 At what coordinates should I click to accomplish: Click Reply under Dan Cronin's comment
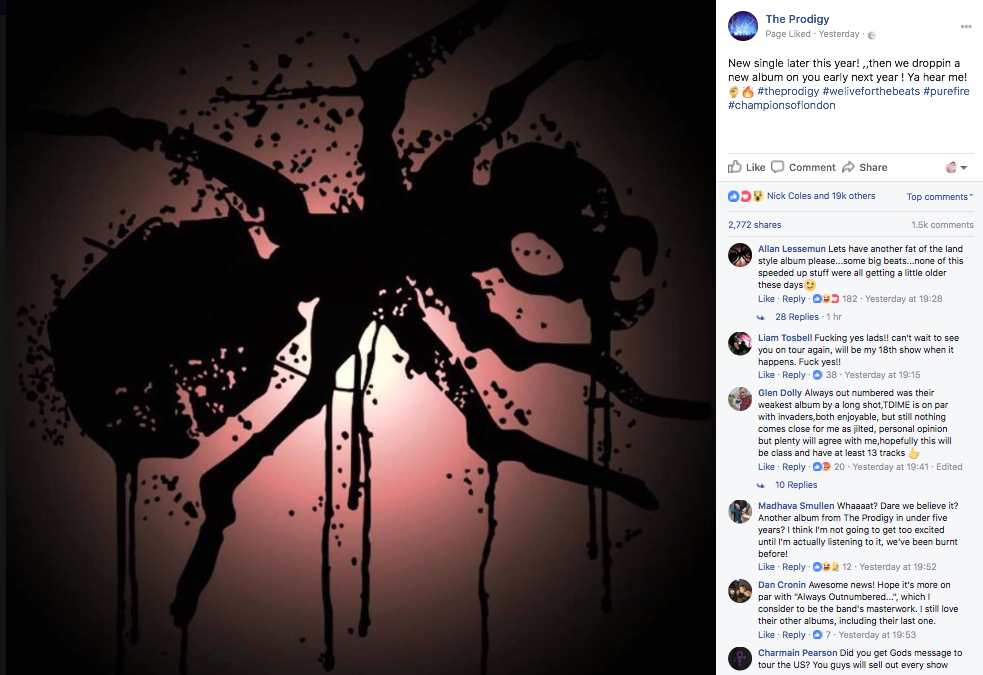794,635
